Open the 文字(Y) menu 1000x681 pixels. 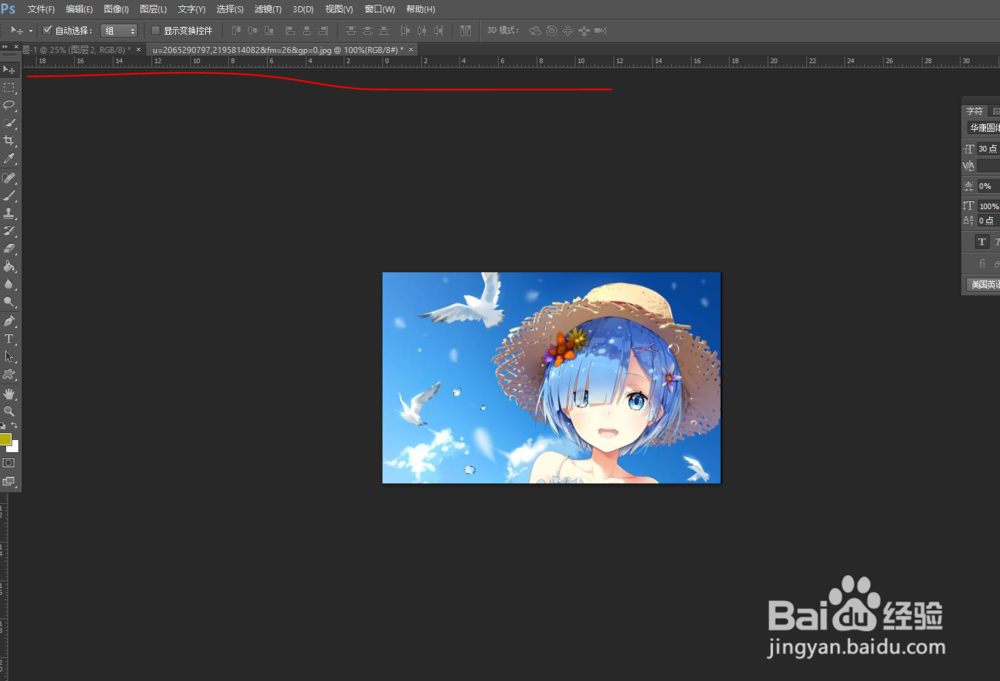click(191, 10)
